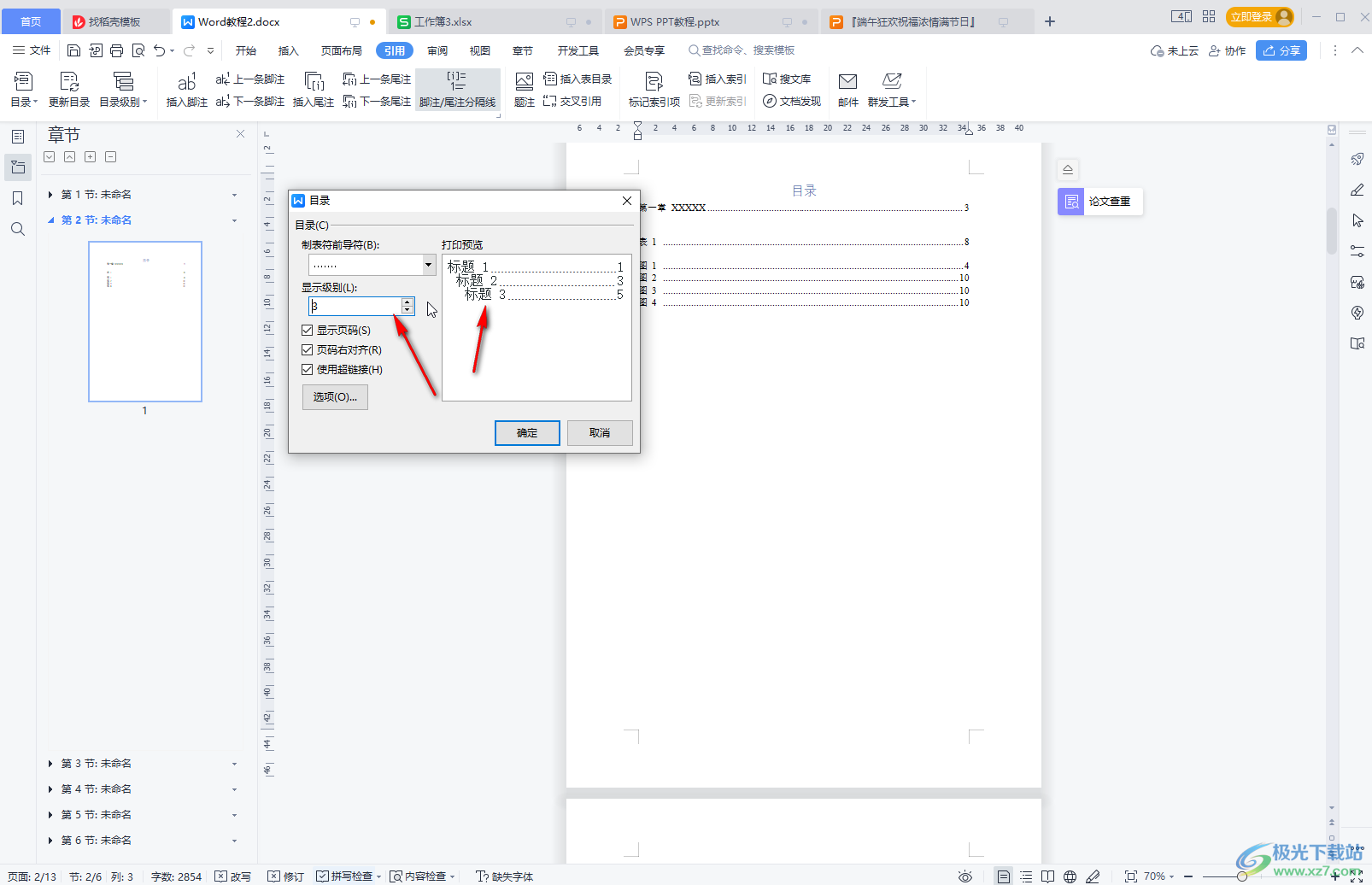Viewport: 1372px width, 885px height.
Task: Toggle the 使用超链接(H) checkbox
Action: click(308, 369)
